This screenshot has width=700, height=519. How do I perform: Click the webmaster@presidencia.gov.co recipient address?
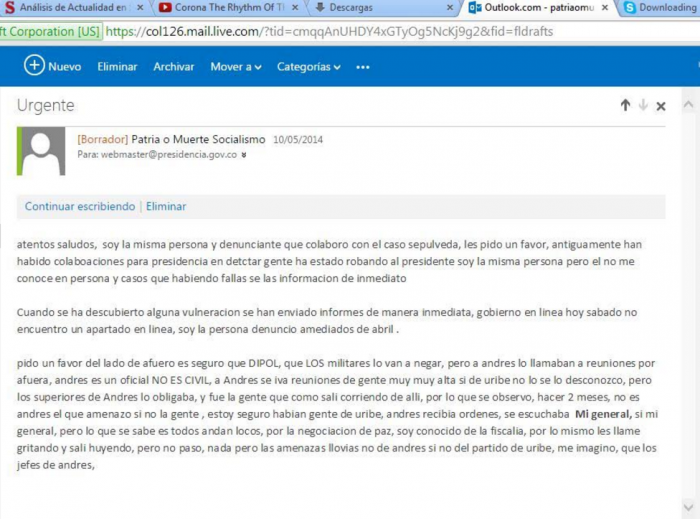[x=169, y=154]
